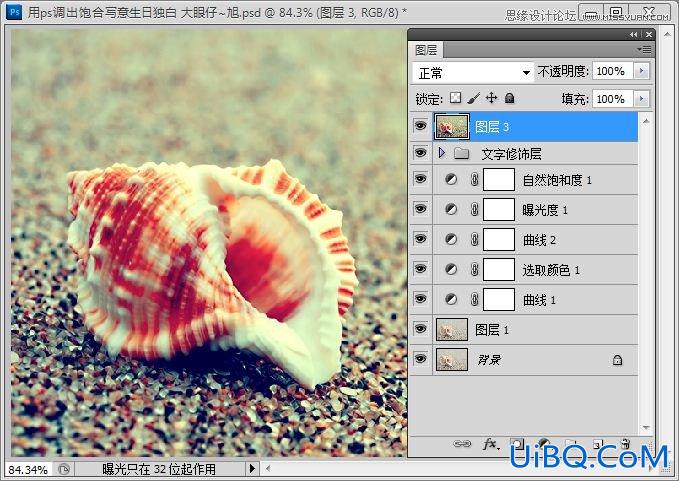Hide the 图层 1 layer
This screenshot has height=481, width=679.
[x=420, y=329]
